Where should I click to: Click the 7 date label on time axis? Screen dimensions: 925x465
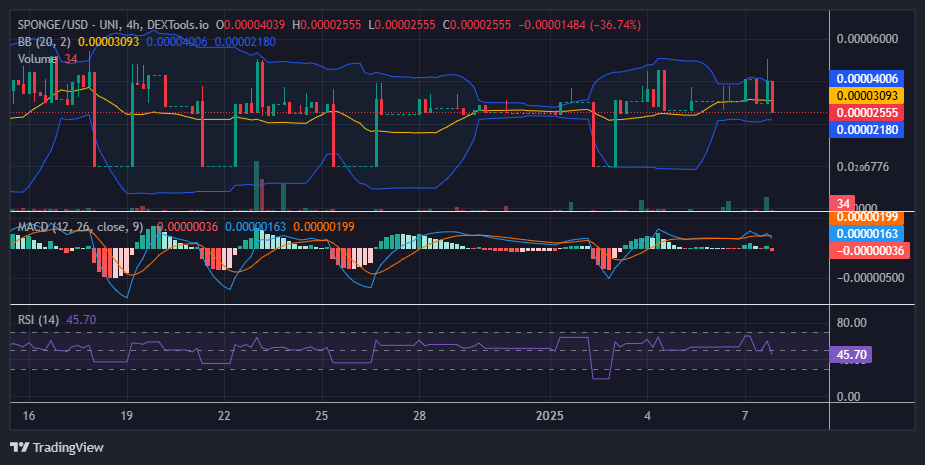pos(745,416)
